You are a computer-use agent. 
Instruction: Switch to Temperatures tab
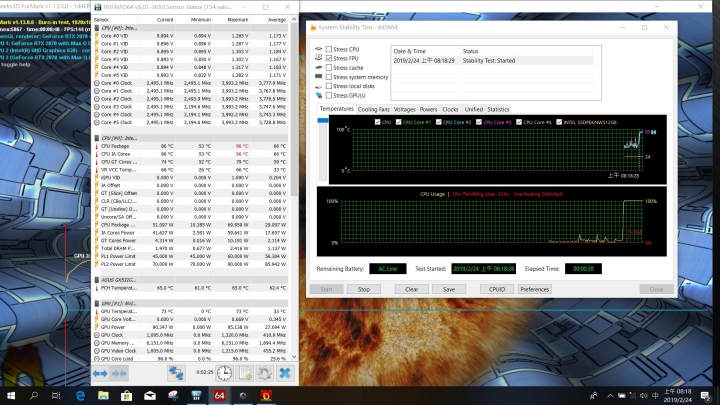337,109
